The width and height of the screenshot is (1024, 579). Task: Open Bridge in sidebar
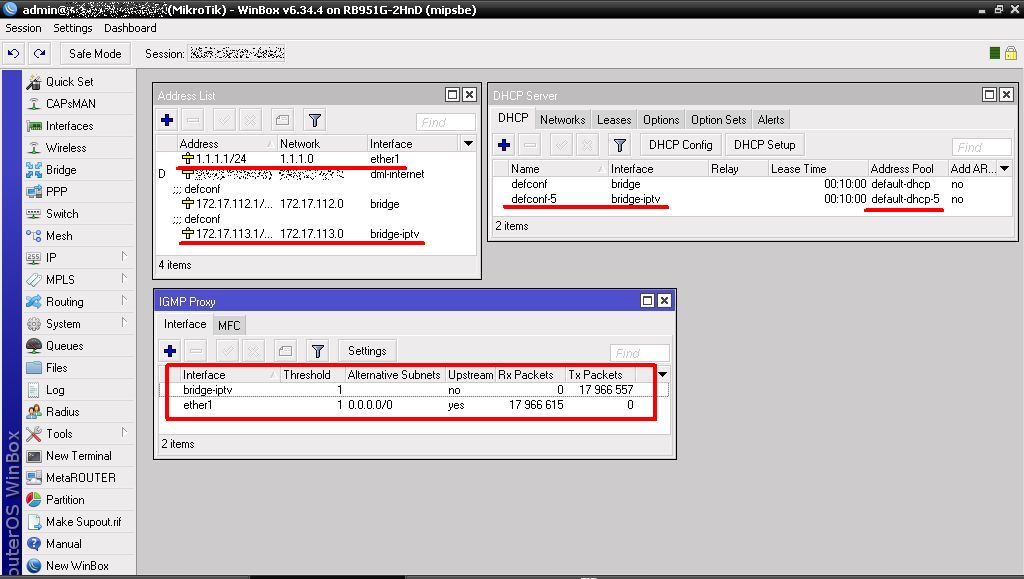pyautogui.click(x=78, y=170)
